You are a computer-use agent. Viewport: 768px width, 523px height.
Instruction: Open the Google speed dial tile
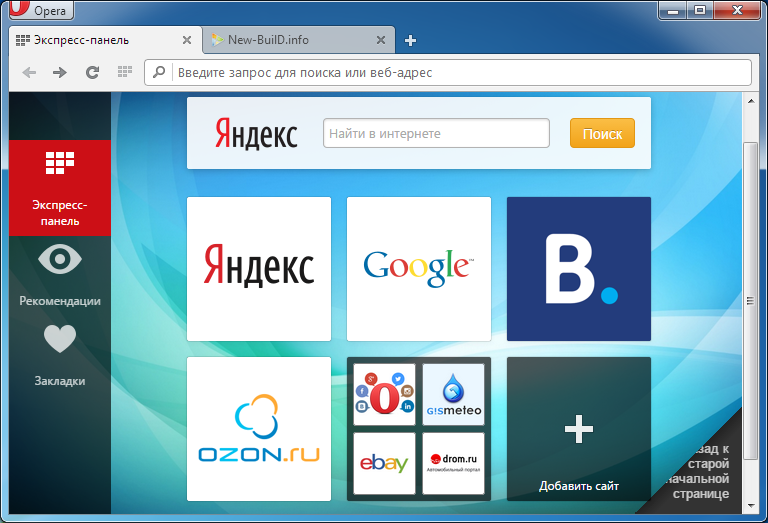point(419,269)
